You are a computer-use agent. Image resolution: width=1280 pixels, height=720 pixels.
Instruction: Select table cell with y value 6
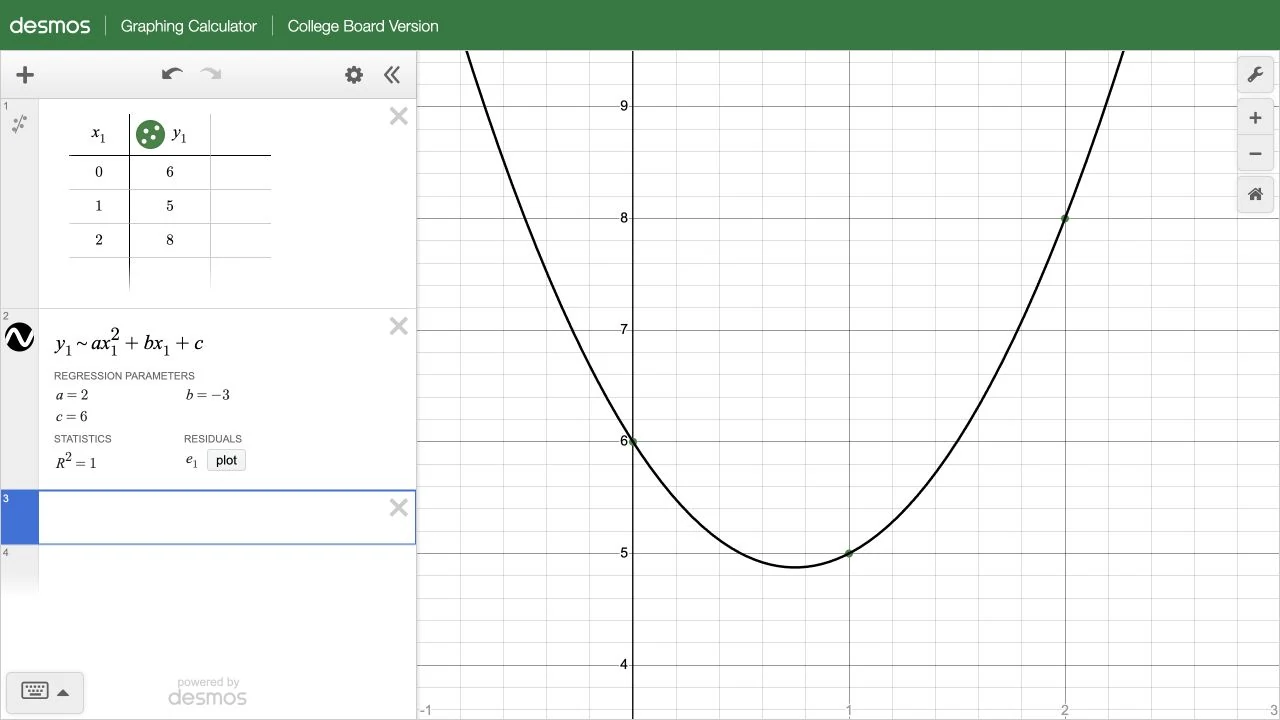point(170,172)
